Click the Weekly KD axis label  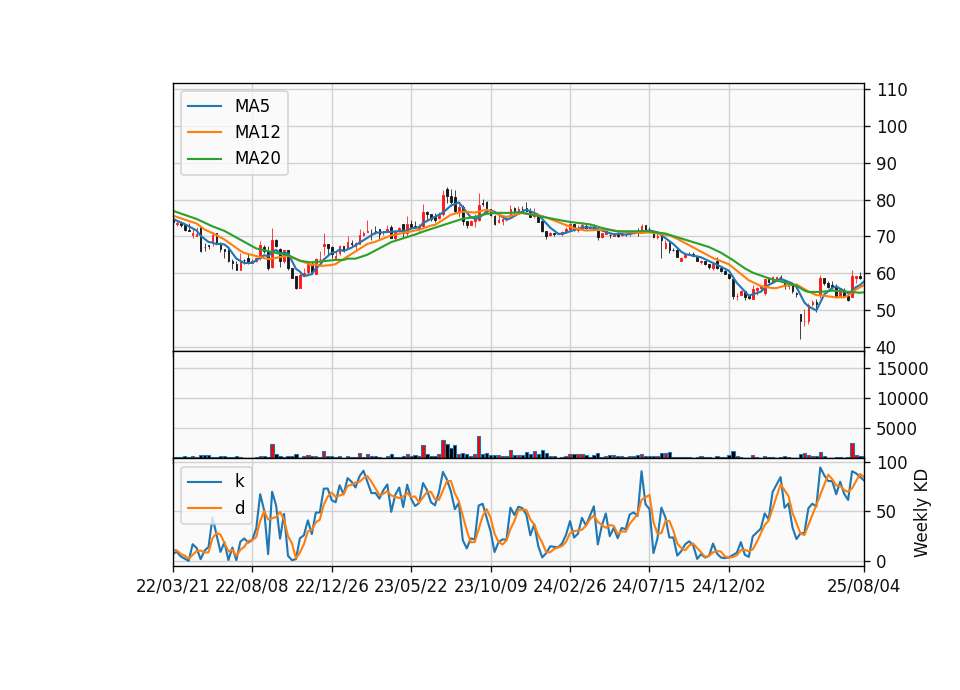click(921, 513)
